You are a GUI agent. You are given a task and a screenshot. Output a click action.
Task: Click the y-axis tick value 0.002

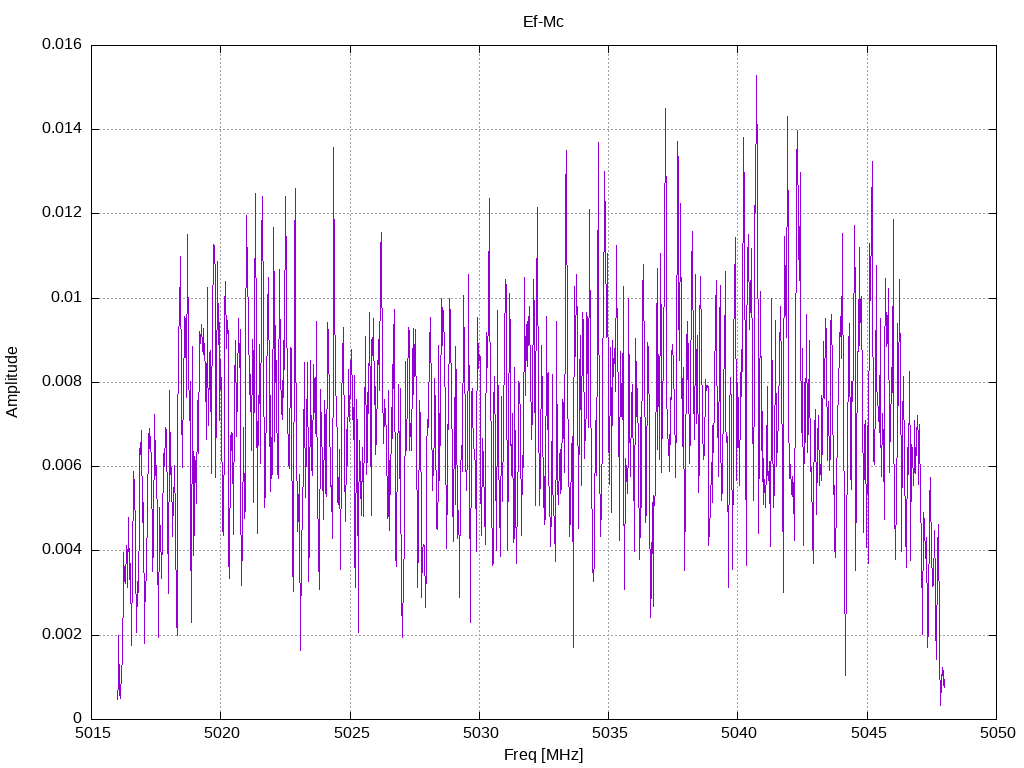(x=62, y=635)
